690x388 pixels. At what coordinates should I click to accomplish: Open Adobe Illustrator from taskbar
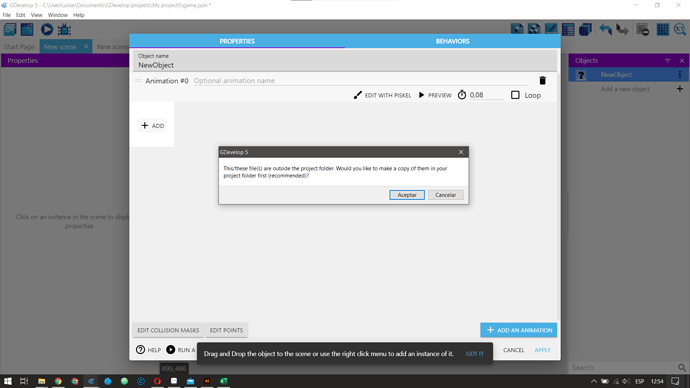[x=207, y=381]
